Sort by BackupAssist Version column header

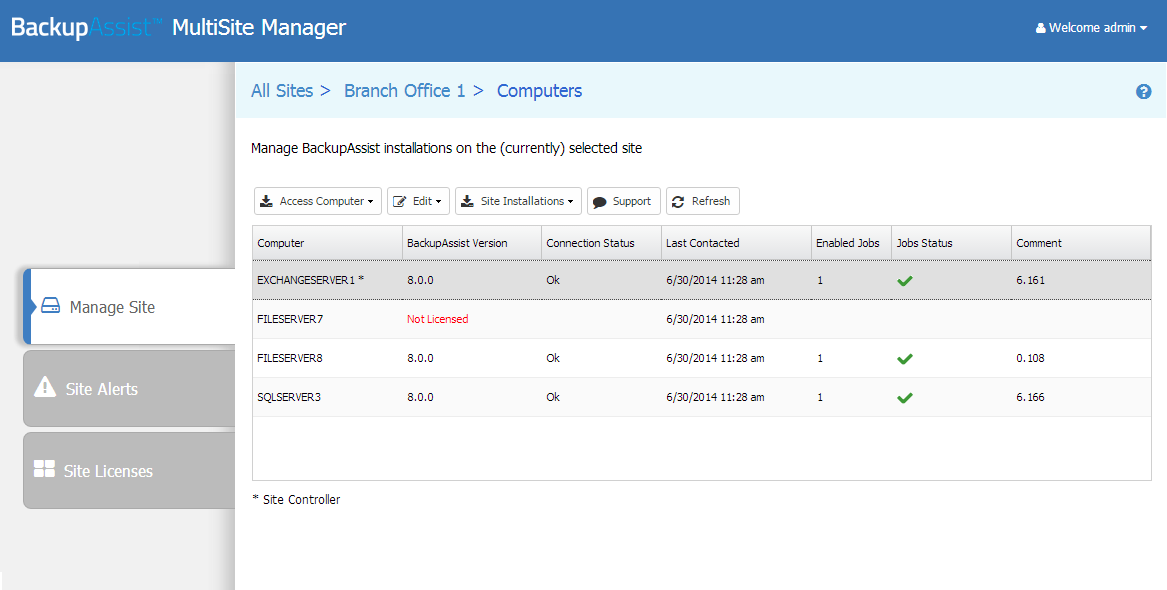472,243
